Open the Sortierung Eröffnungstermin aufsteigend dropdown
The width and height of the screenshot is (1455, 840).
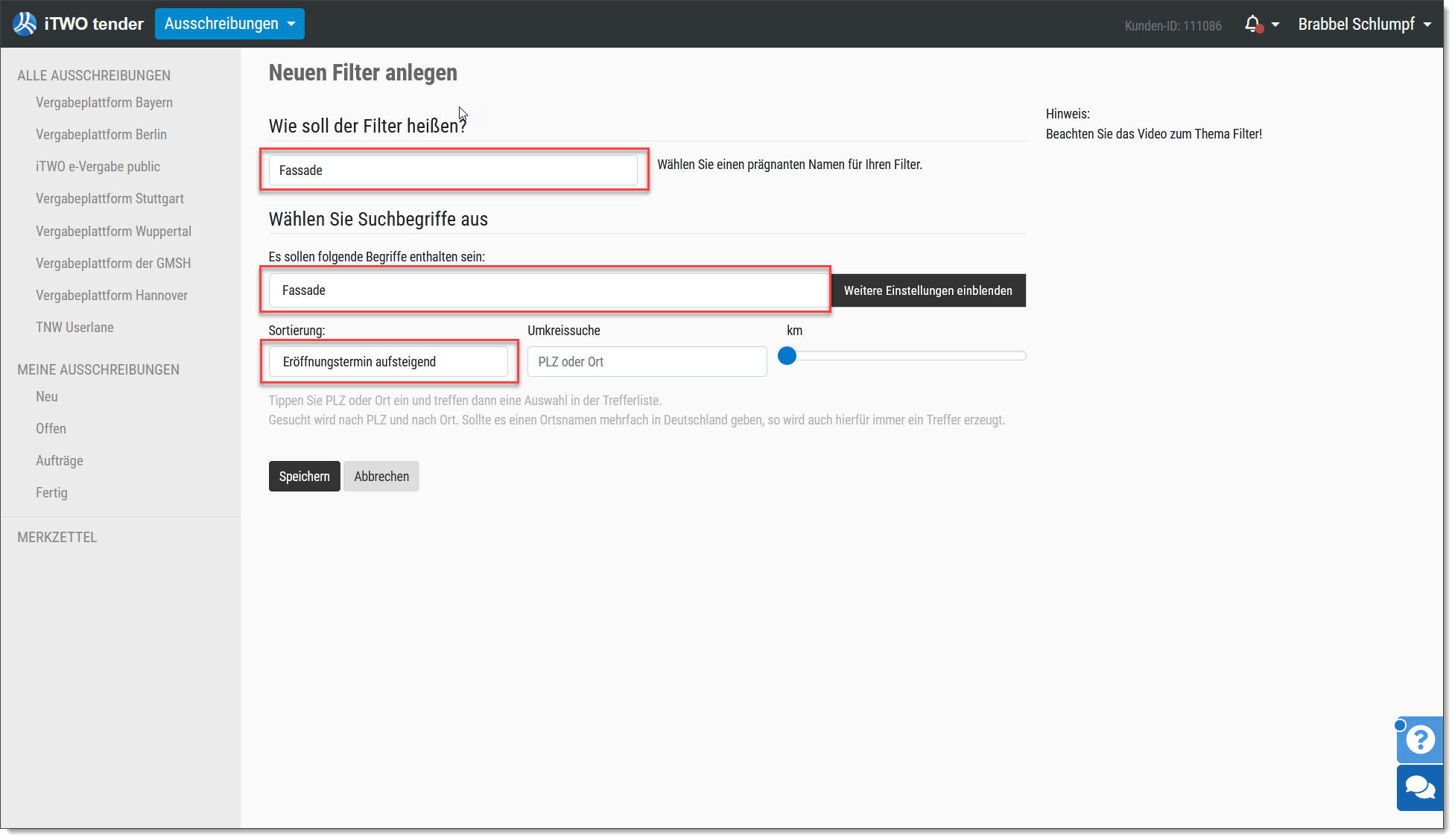pyautogui.click(x=388, y=362)
